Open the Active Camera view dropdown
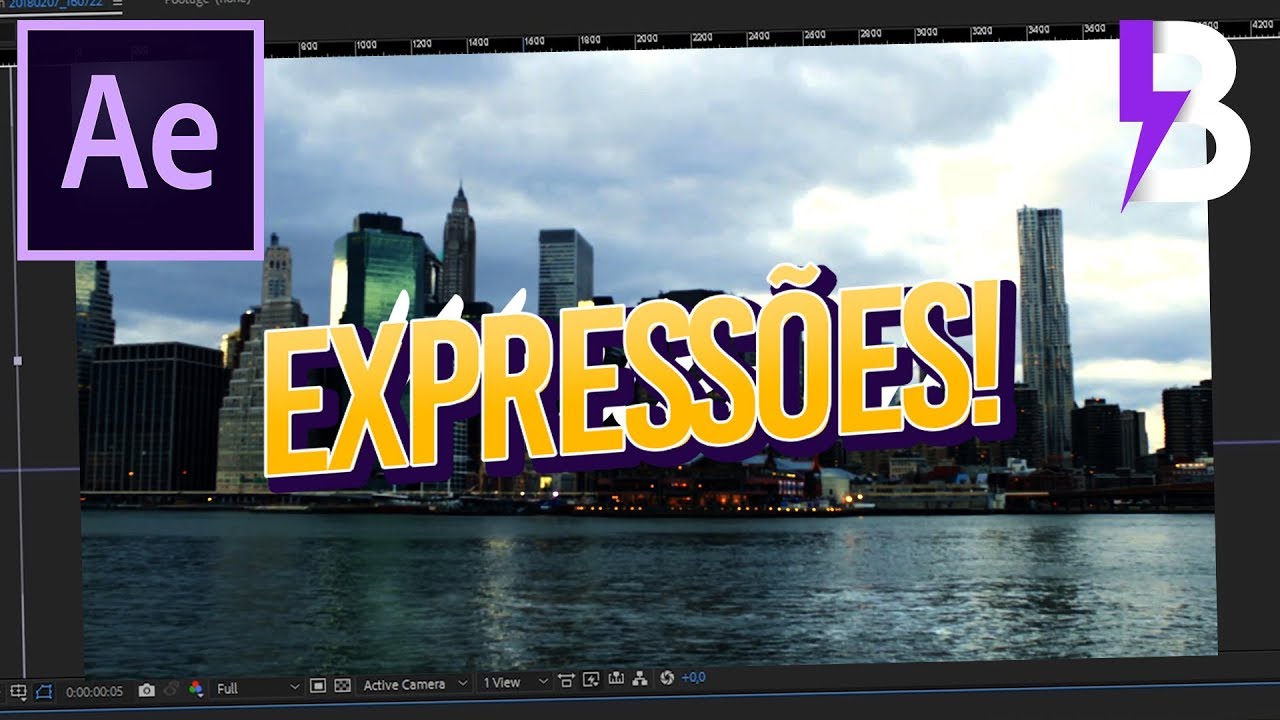The height and width of the screenshot is (720, 1280). coord(414,684)
